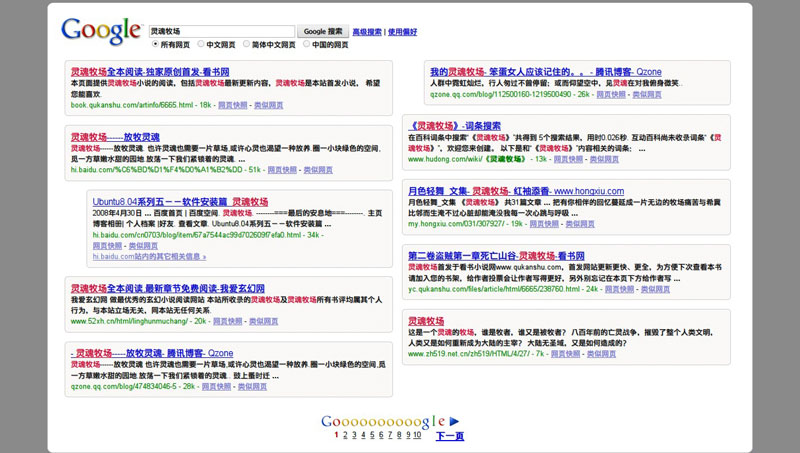
Task: Open the 使用偏好 link
Action: click(x=402, y=32)
